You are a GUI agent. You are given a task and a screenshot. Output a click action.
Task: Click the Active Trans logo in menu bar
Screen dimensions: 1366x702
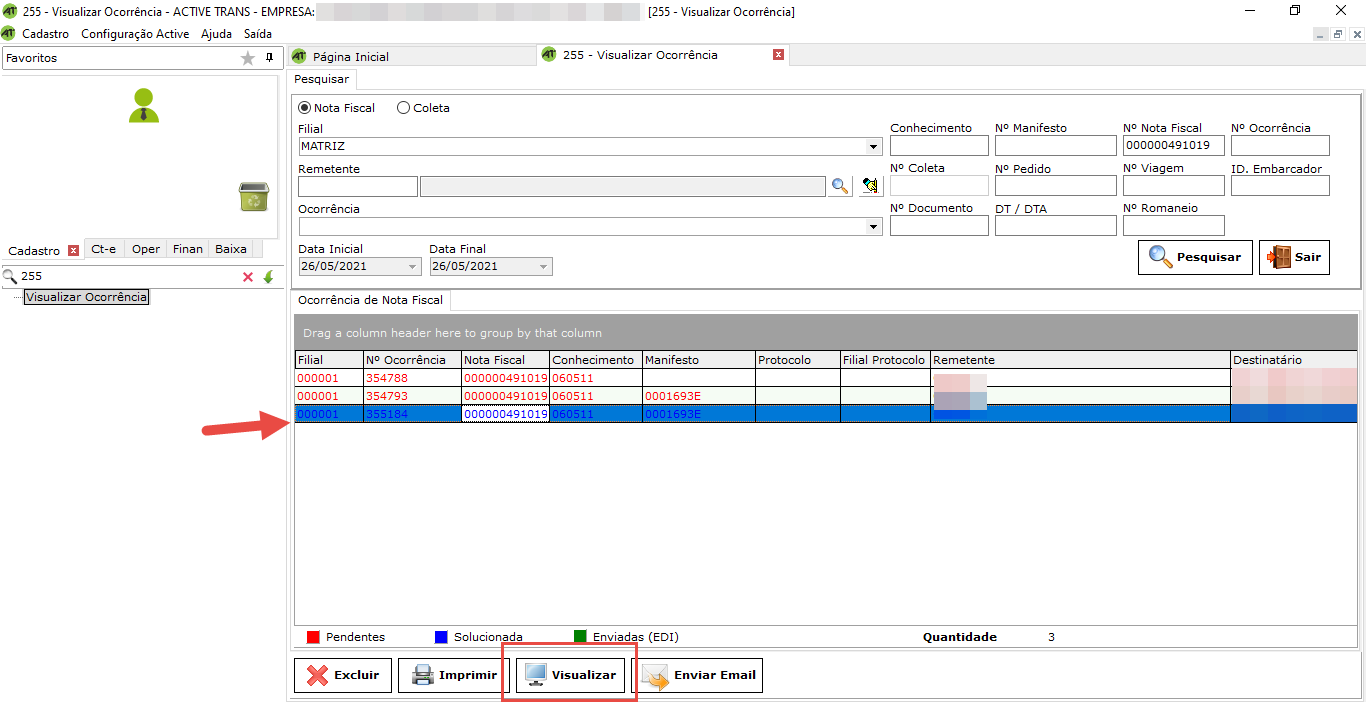tap(9, 33)
